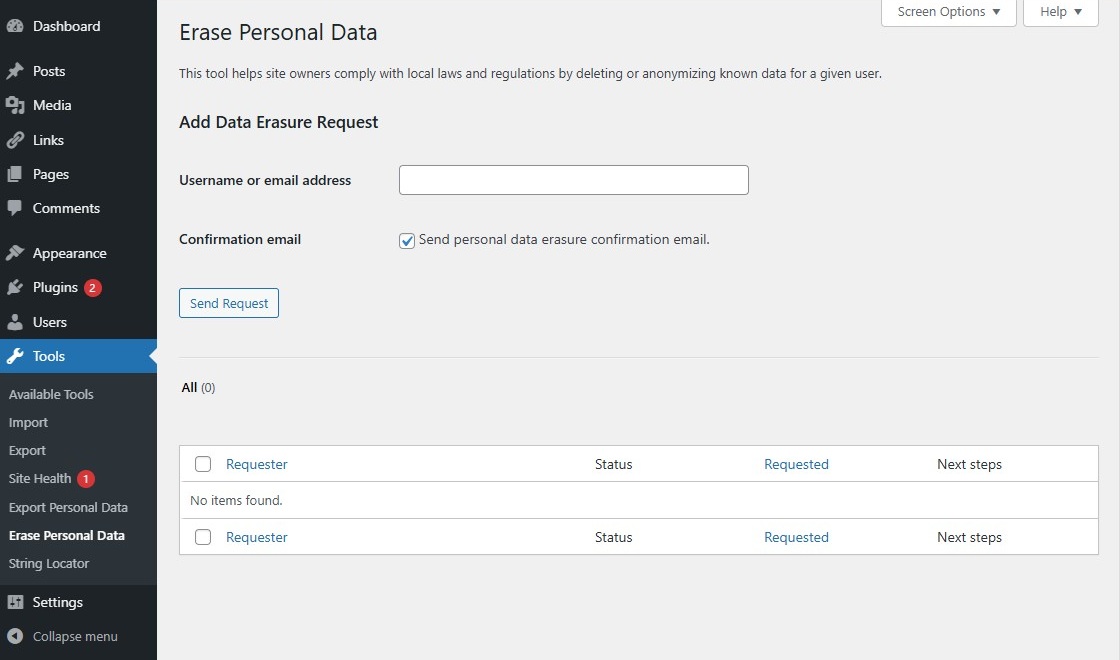Click the Settings sliders icon

pos(15,602)
